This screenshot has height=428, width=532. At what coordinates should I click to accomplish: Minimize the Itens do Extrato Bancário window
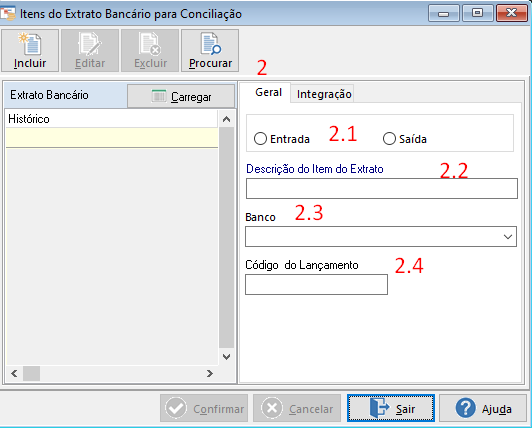443,13
